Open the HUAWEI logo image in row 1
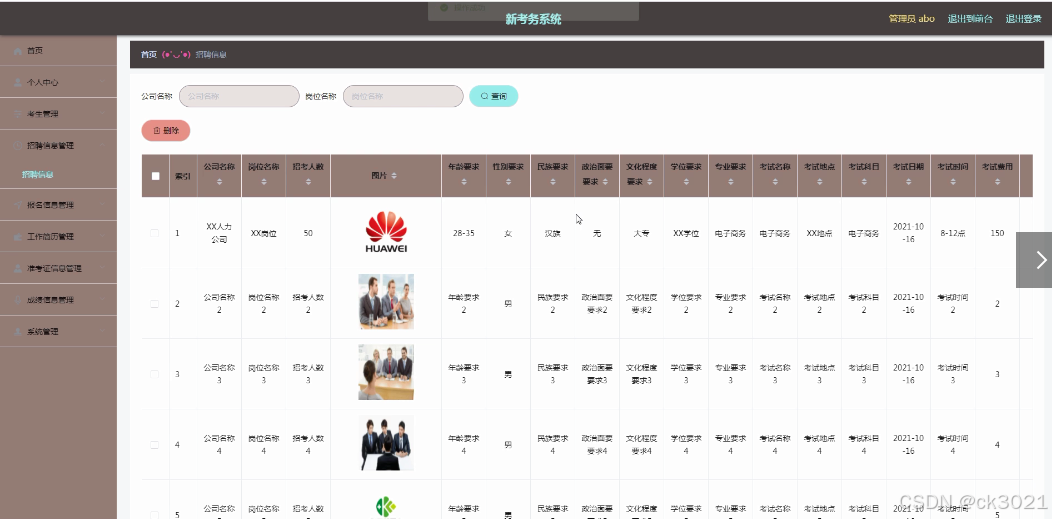1052x519 pixels. pyautogui.click(x=386, y=232)
